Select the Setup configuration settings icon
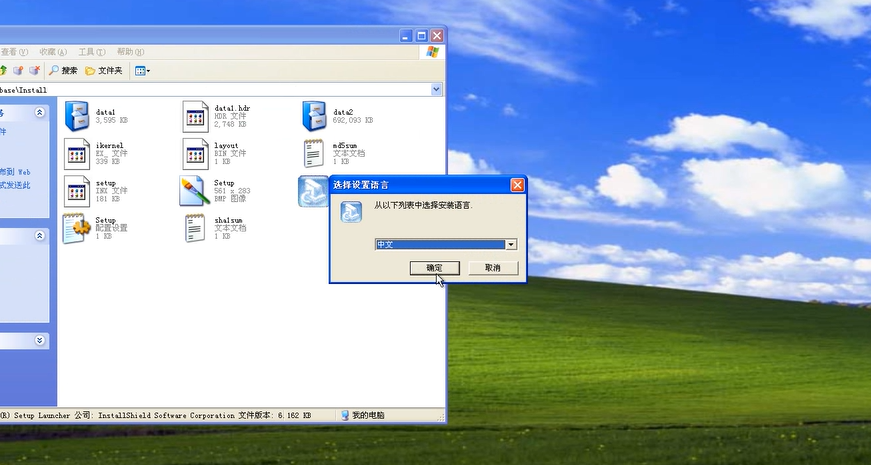Screen dimensions: 871x465 [77, 228]
